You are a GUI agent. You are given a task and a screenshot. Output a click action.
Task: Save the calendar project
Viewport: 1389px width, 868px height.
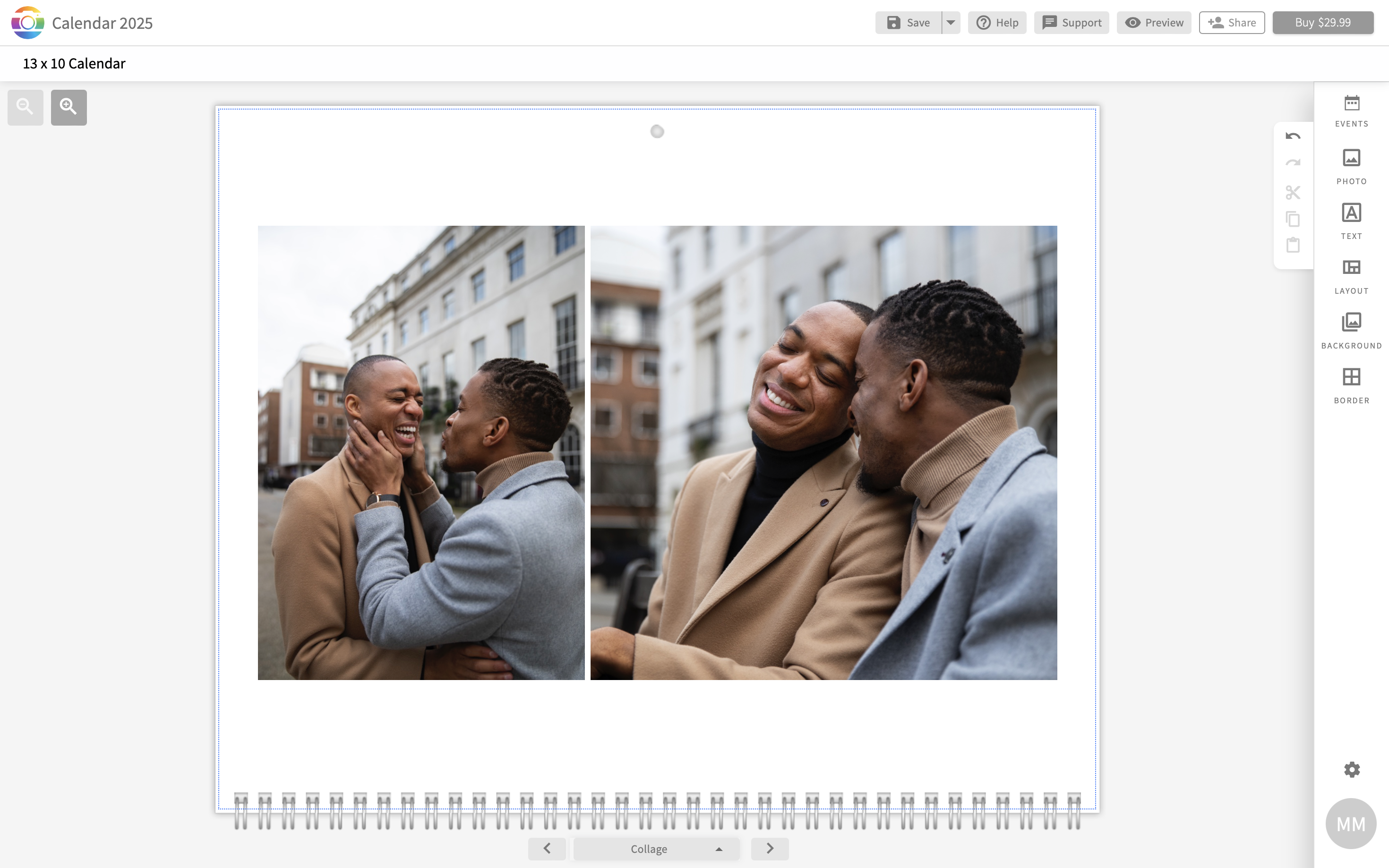[909, 22]
